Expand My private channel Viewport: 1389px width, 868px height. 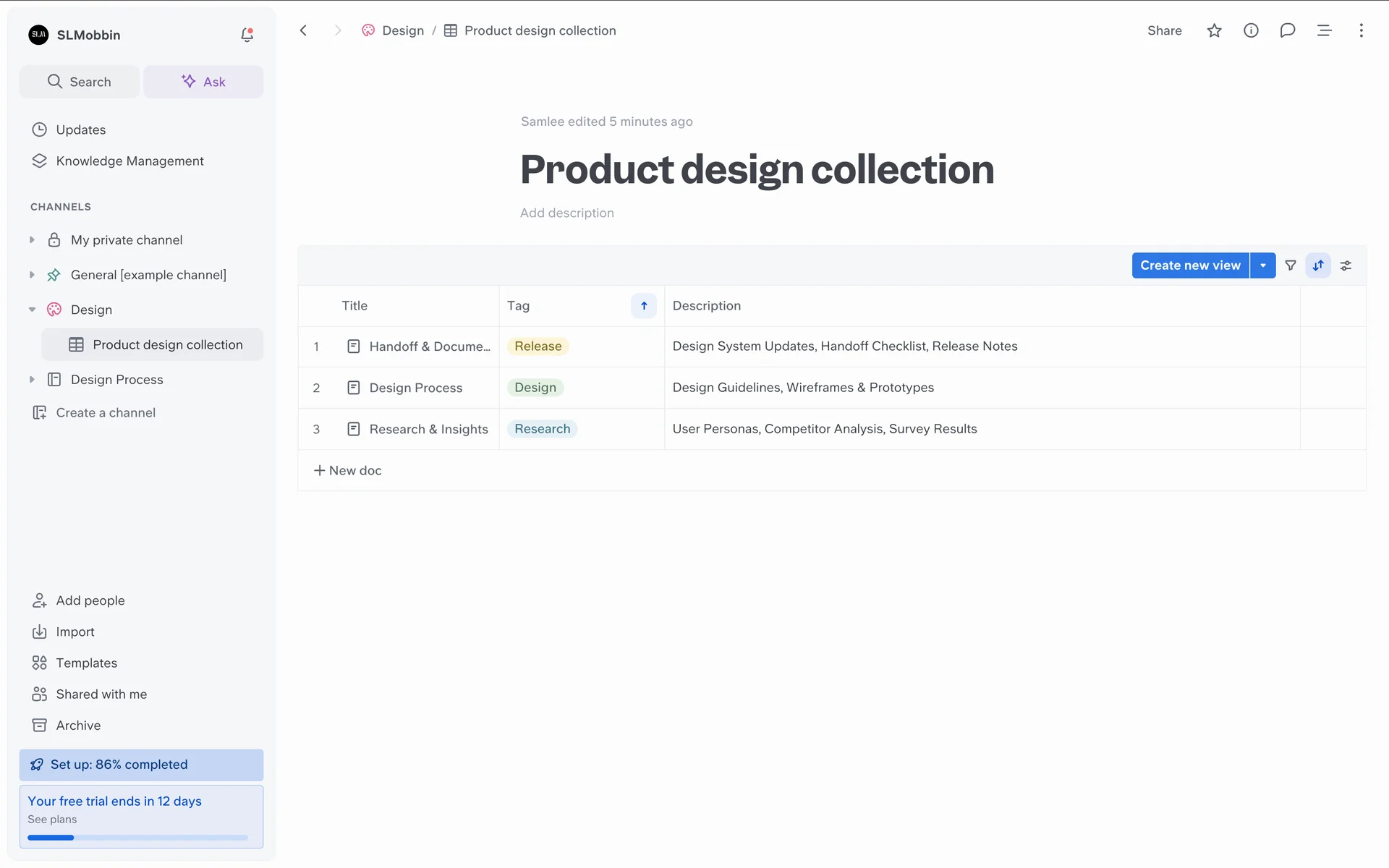(32, 240)
